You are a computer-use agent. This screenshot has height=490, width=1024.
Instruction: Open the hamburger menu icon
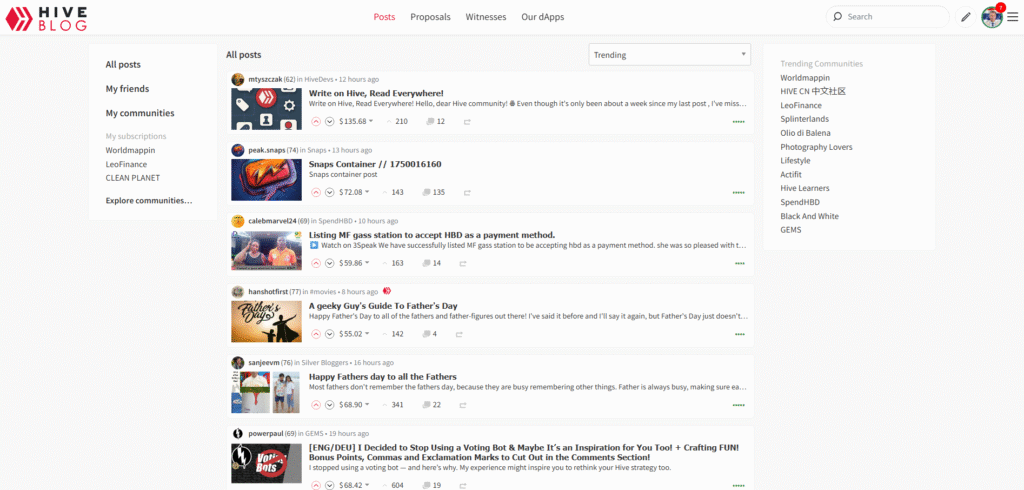(1012, 17)
